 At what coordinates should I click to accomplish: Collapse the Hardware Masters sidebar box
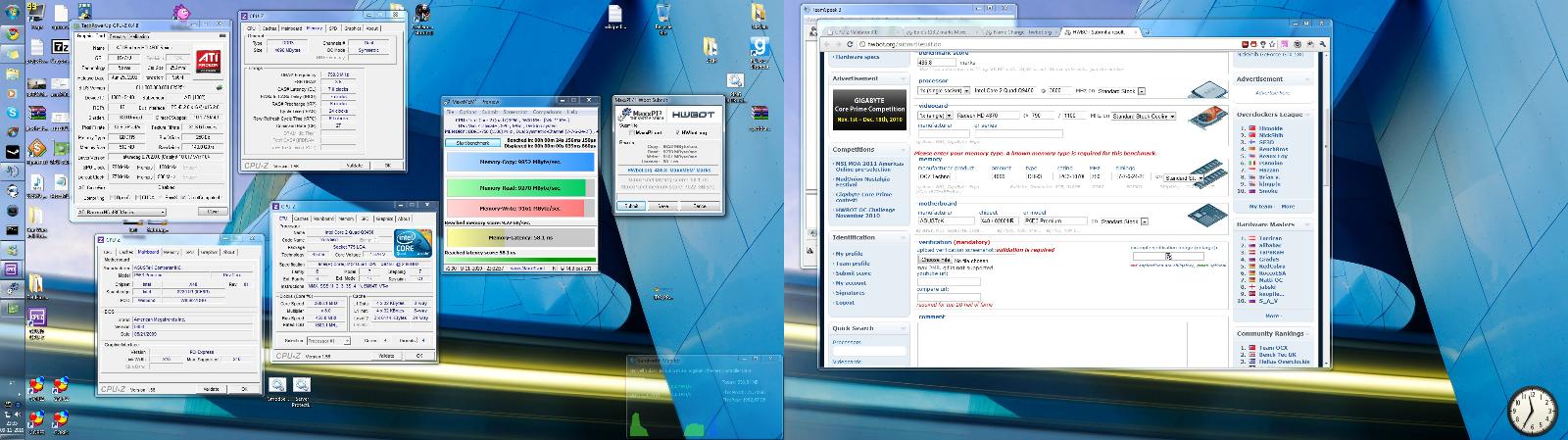click(x=1307, y=224)
